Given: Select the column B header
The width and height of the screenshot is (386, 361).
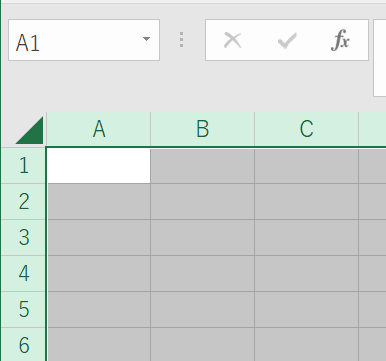Looking at the screenshot, I should [x=203, y=129].
